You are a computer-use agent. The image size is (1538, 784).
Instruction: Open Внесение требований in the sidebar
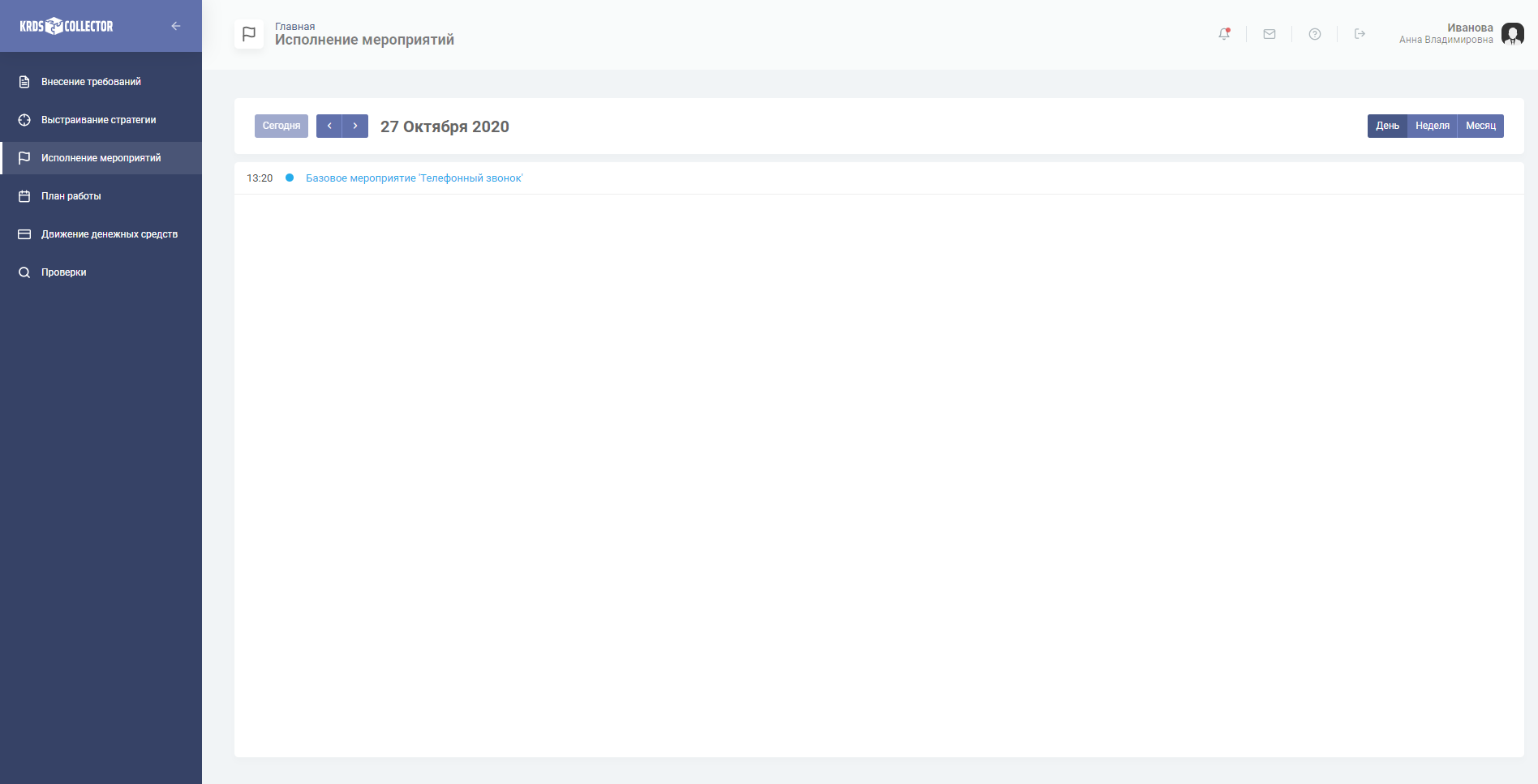91,82
